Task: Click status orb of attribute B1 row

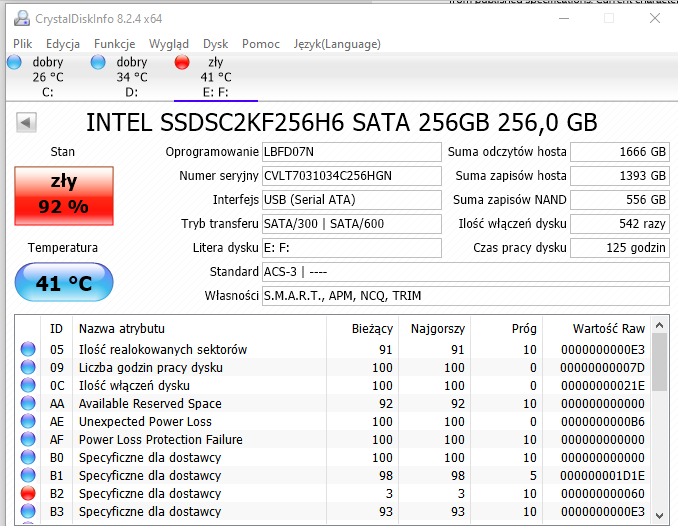Action: click(28, 475)
